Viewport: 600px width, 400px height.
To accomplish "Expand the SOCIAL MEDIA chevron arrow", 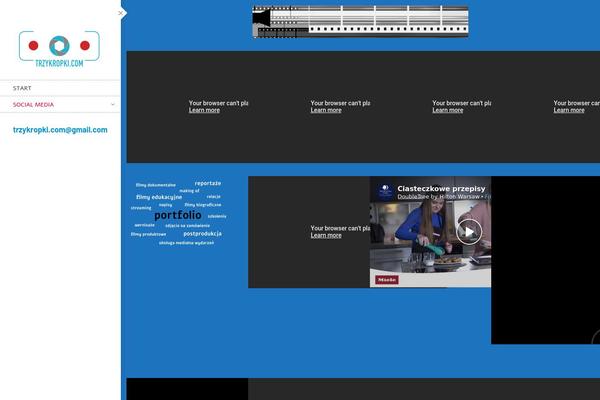I will click(x=112, y=104).
